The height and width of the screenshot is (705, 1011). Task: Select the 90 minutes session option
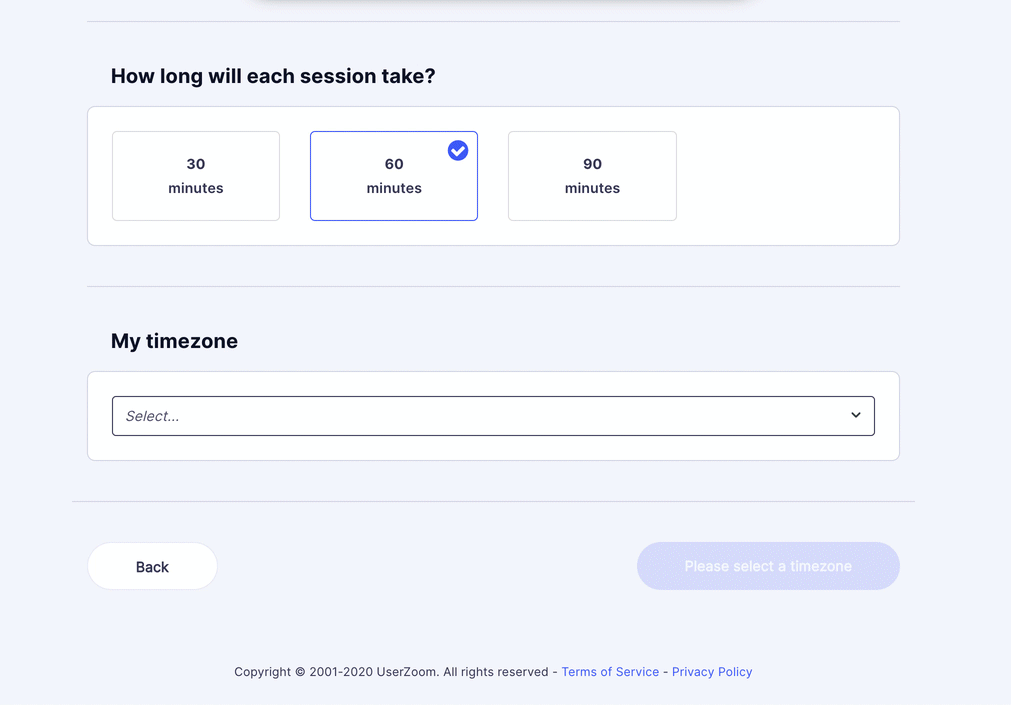(x=592, y=176)
